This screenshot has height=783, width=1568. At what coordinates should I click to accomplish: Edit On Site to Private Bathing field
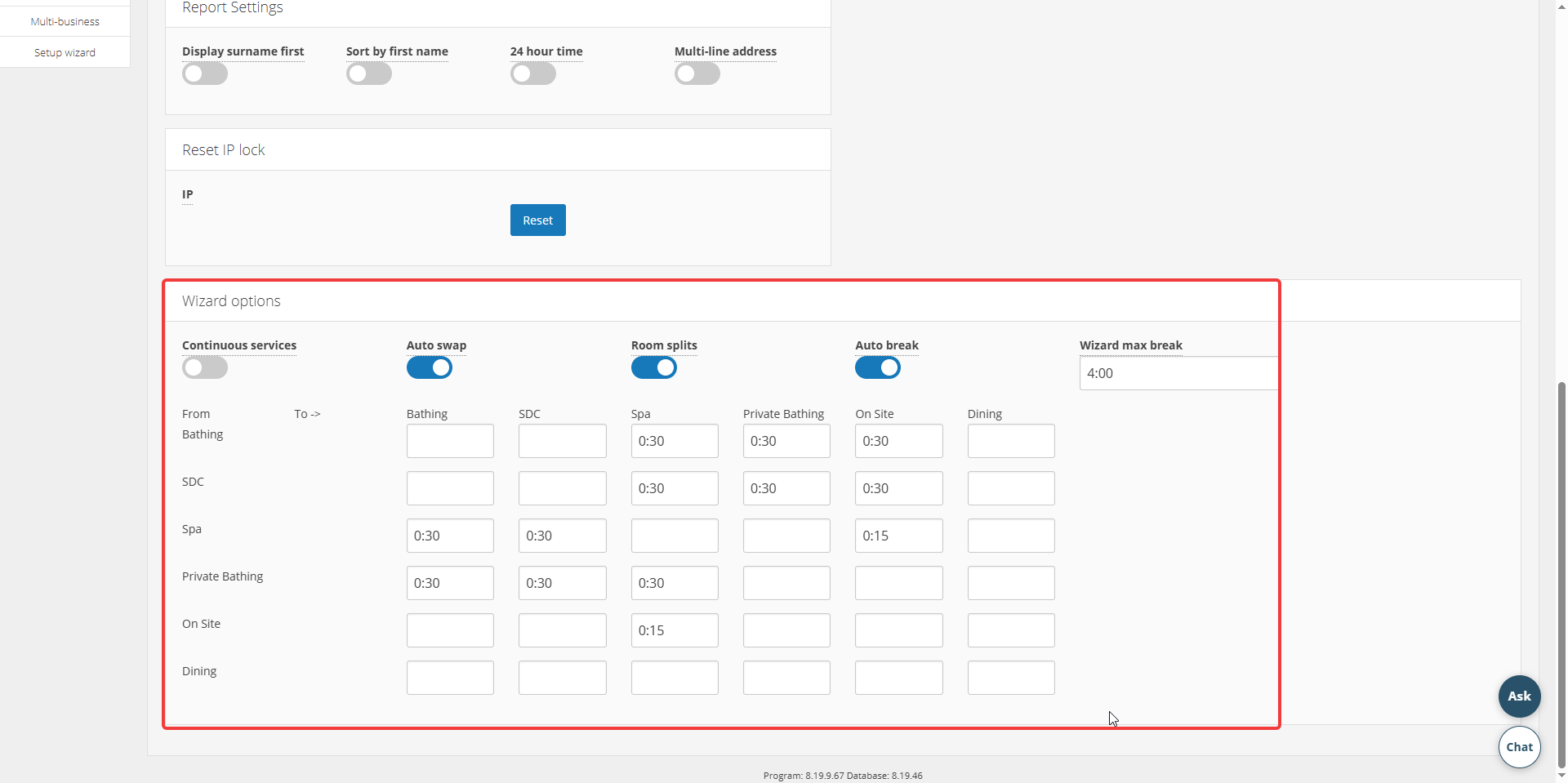(x=786, y=630)
